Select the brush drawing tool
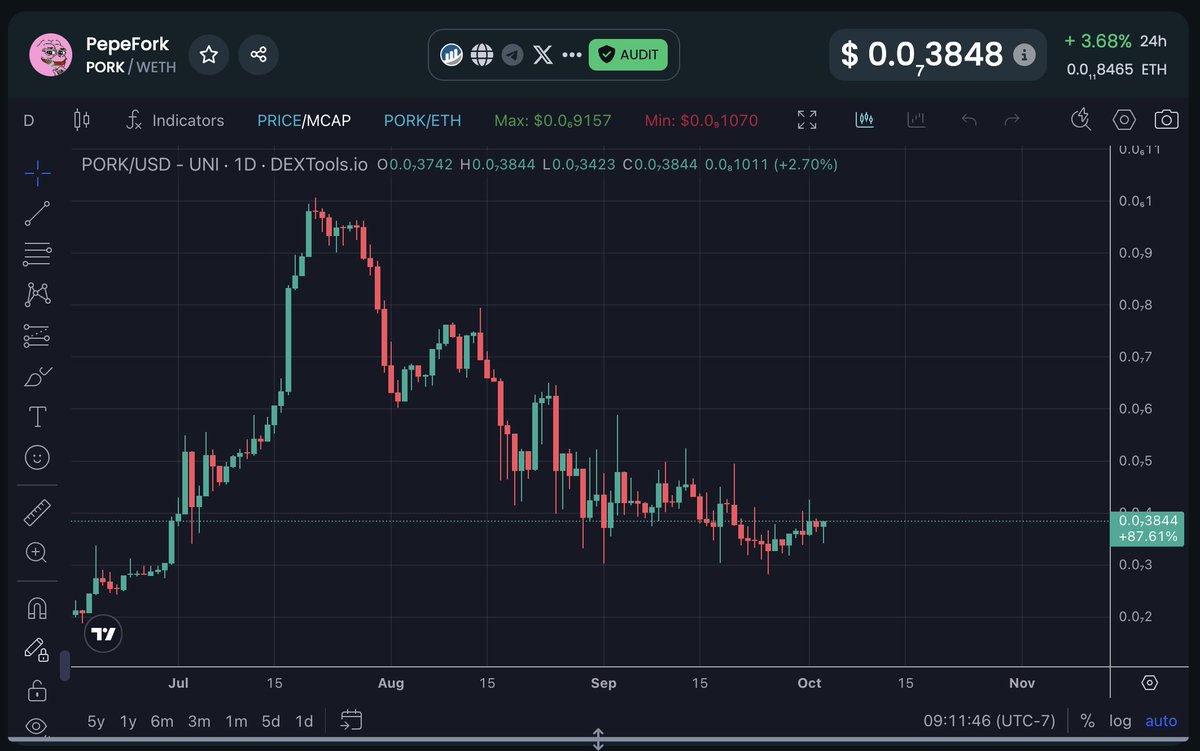 (38, 377)
